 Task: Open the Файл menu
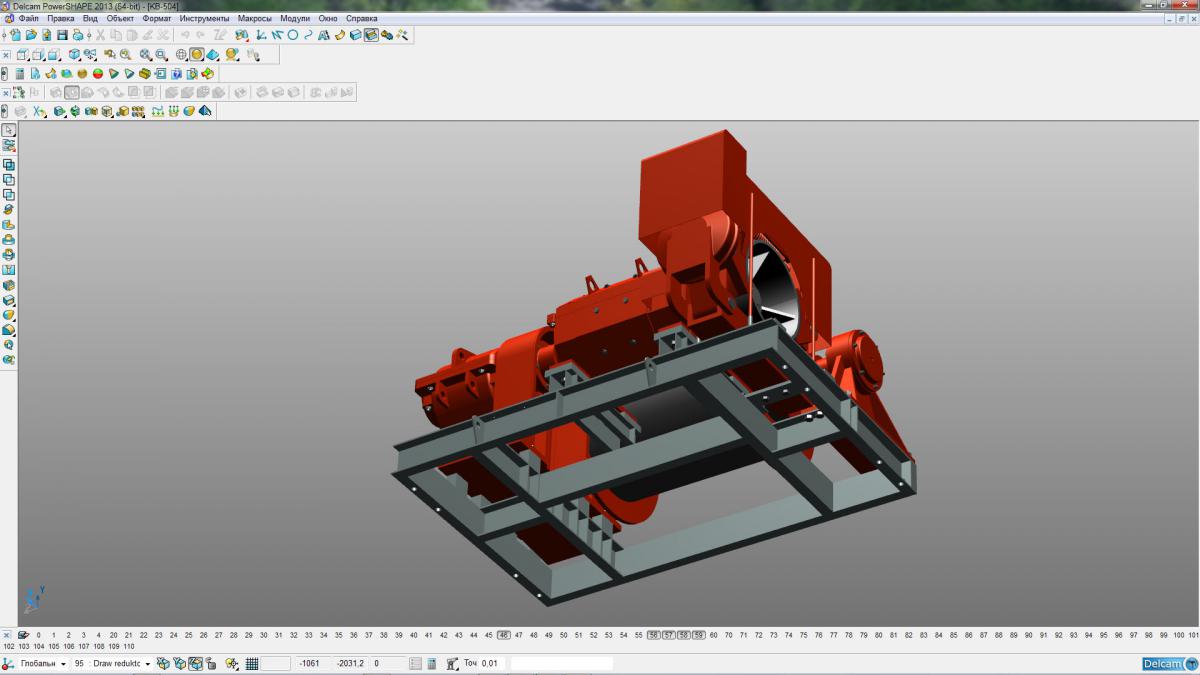(x=29, y=18)
